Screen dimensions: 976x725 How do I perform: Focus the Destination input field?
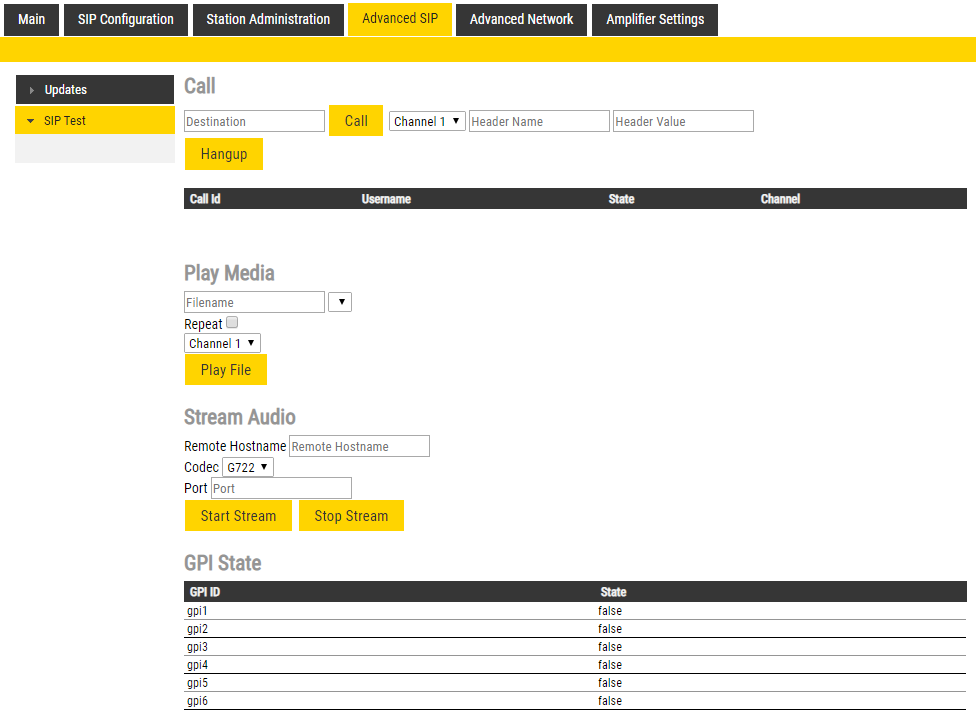pos(255,121)
